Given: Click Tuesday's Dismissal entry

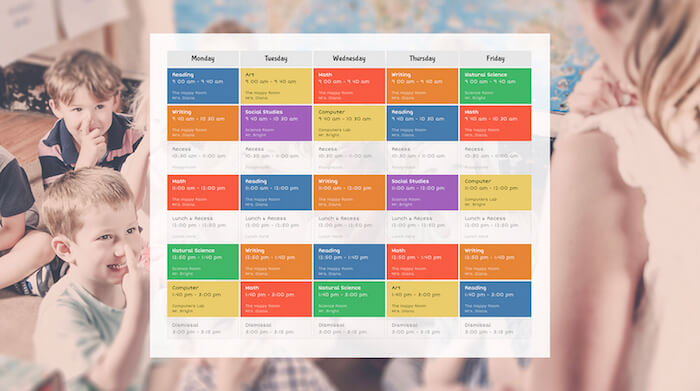Looking at the screenshot, I should [276, 329].
